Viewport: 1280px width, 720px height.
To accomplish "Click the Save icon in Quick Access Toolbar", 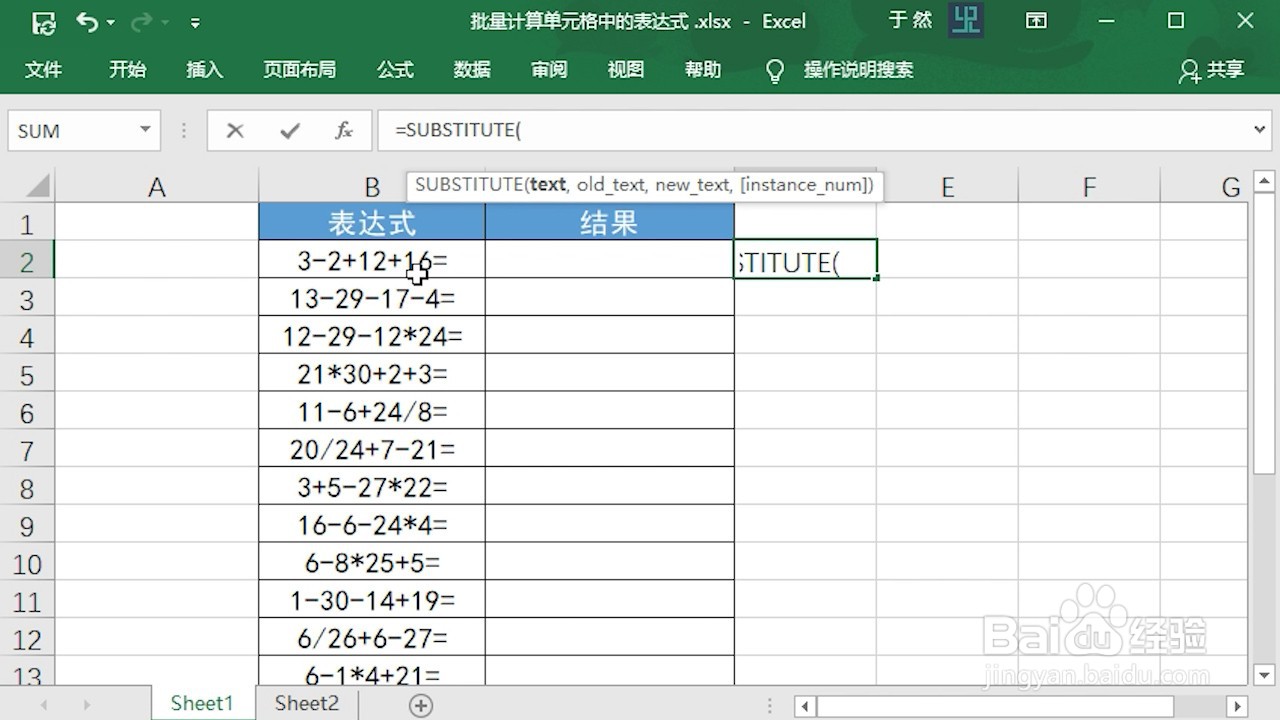I will tap(45, 21).
